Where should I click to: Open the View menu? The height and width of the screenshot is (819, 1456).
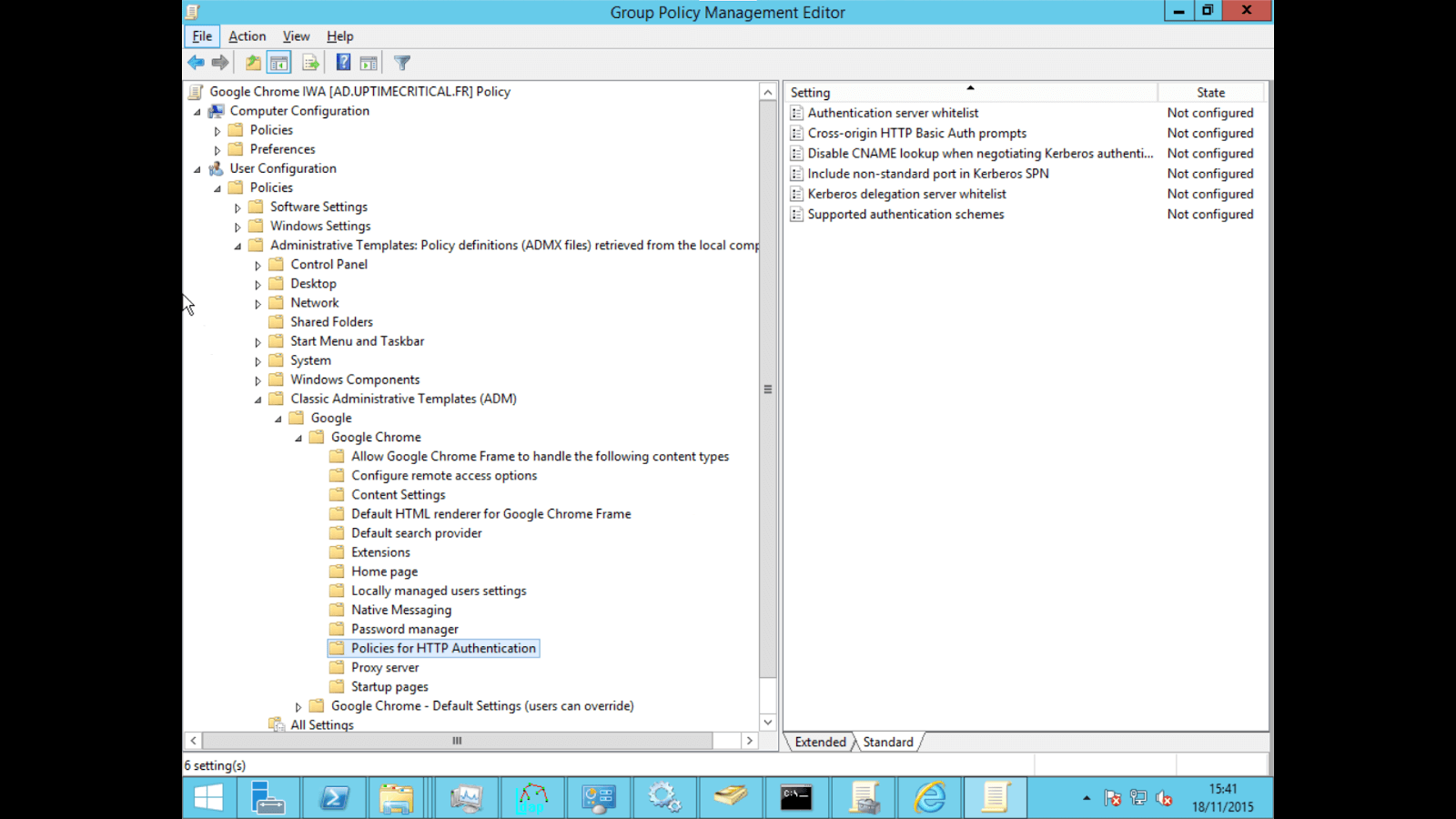pyautogui.click(x=295, y=35)
